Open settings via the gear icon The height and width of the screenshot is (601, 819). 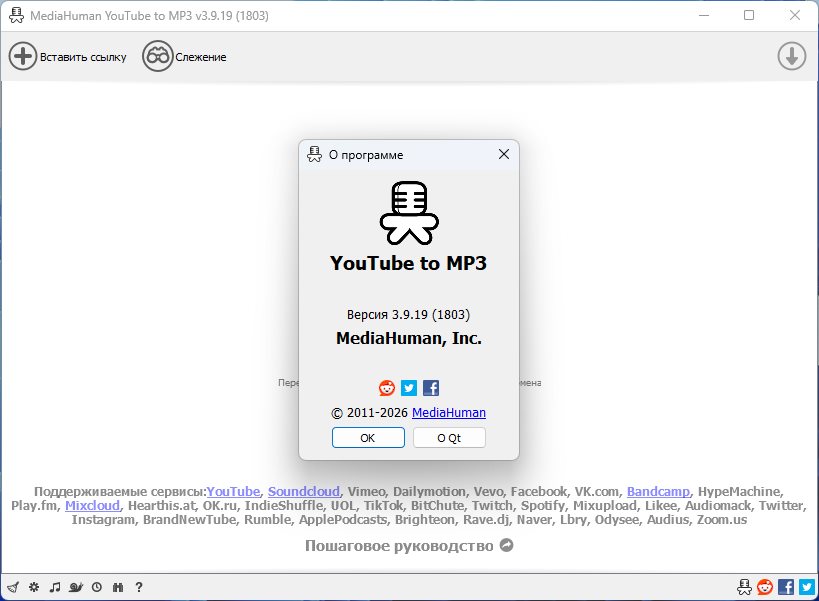point(34,587)
